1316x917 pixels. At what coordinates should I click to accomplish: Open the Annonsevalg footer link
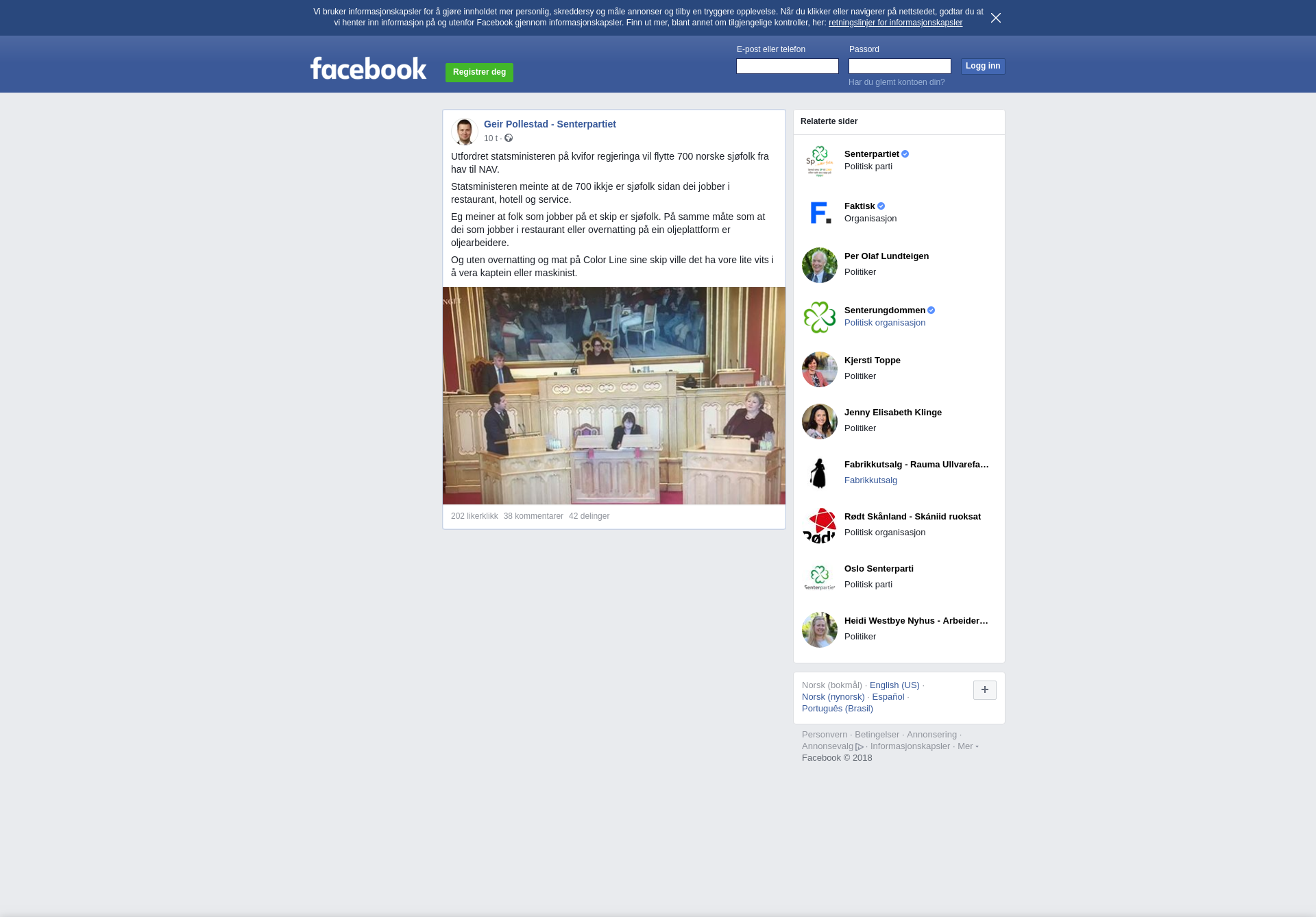point(828,746)
